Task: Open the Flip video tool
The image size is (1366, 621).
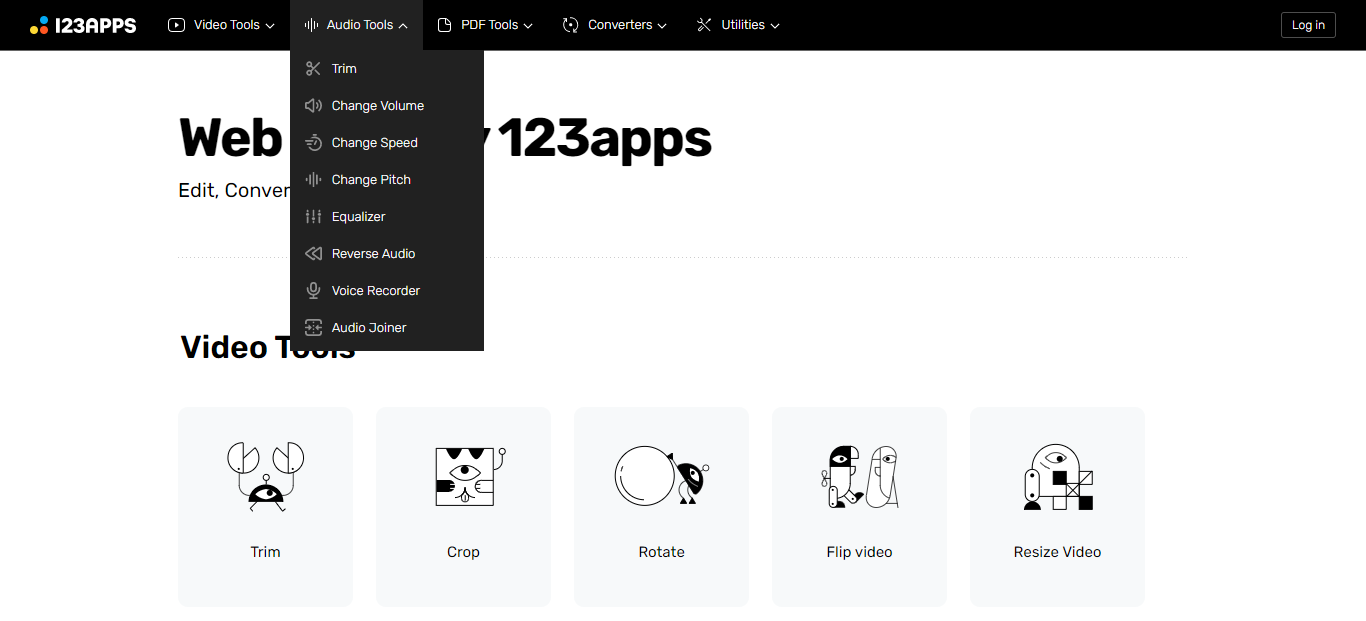Action: (859, 507)
